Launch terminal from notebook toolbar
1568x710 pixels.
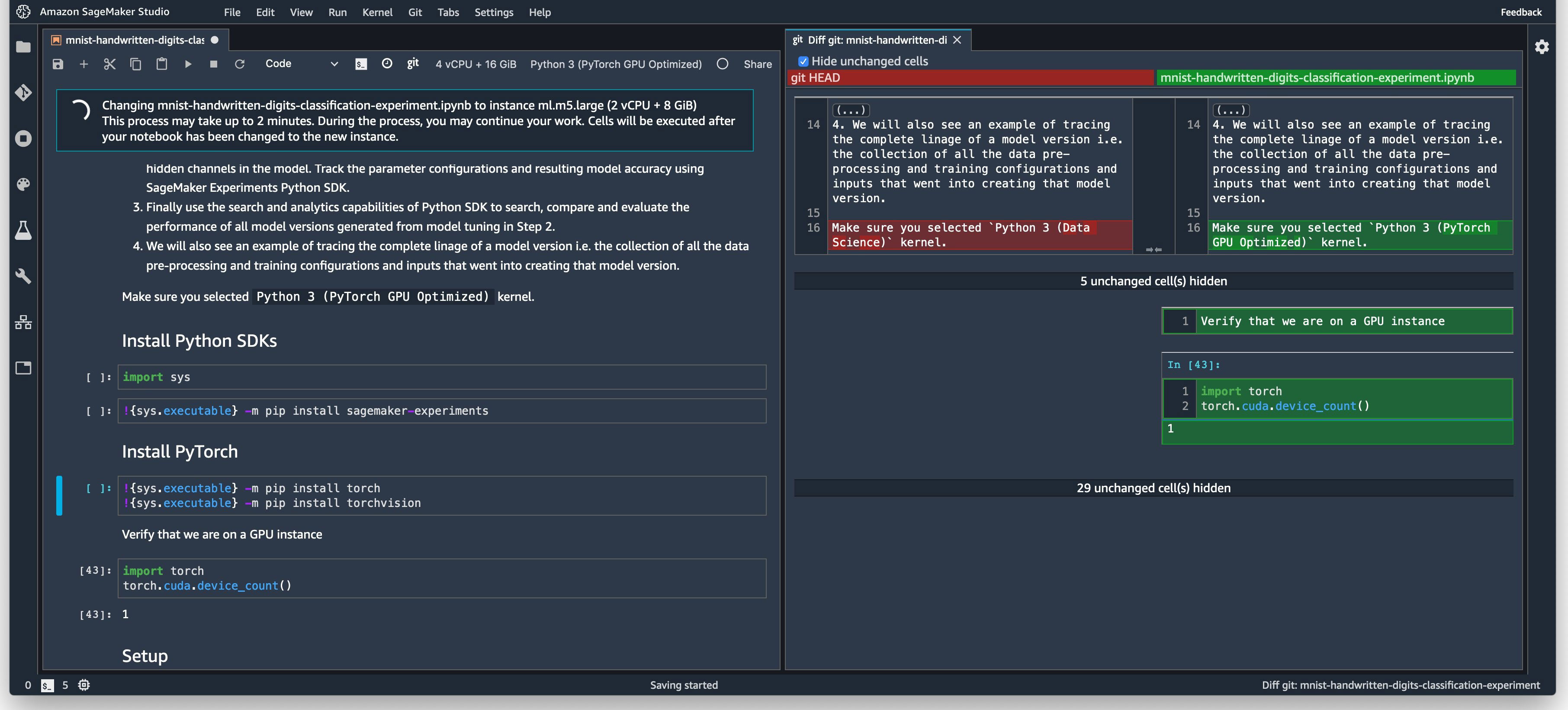coord(361,64)
